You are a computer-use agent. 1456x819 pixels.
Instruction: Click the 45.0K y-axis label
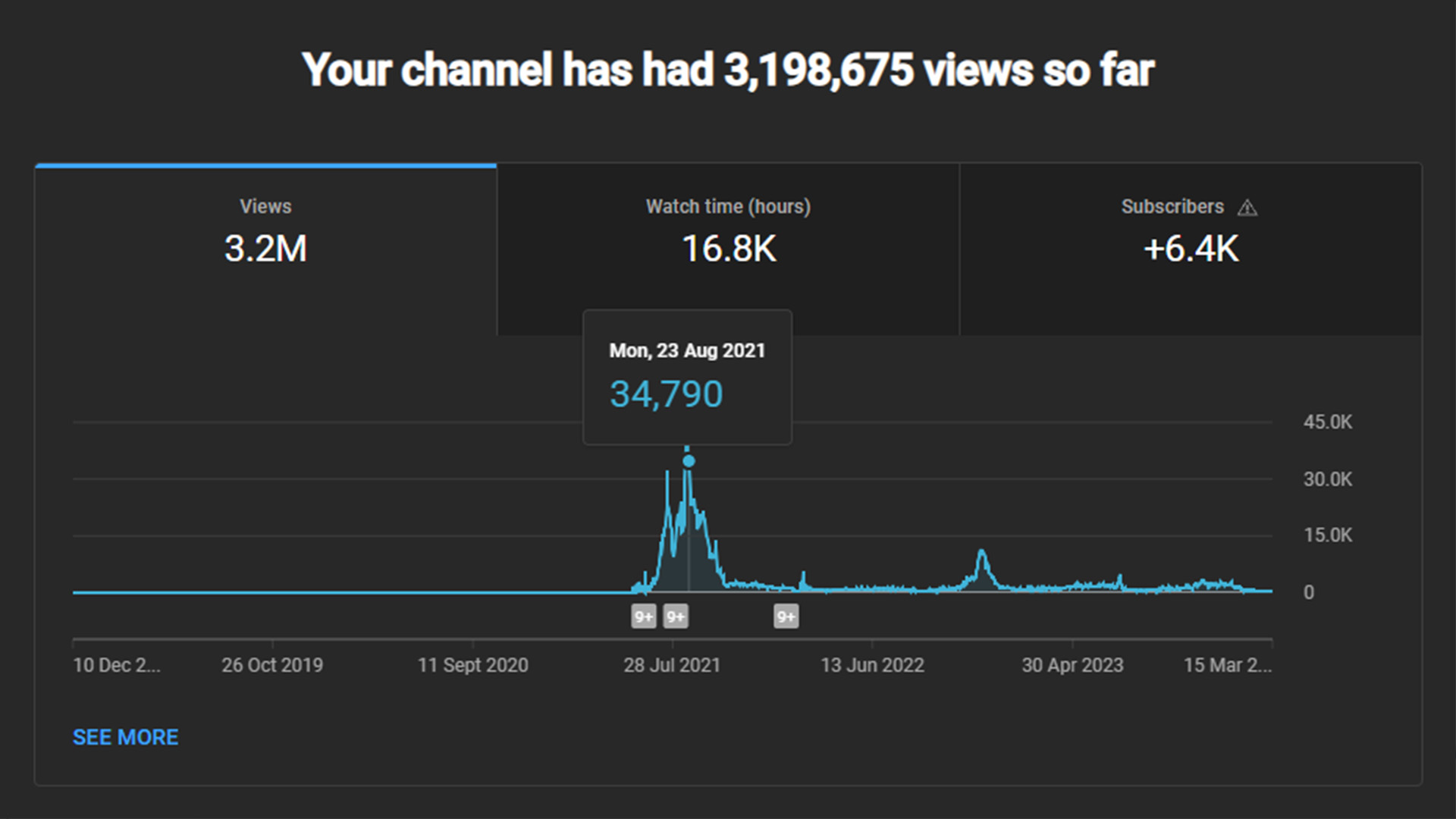coord(1328,422)
